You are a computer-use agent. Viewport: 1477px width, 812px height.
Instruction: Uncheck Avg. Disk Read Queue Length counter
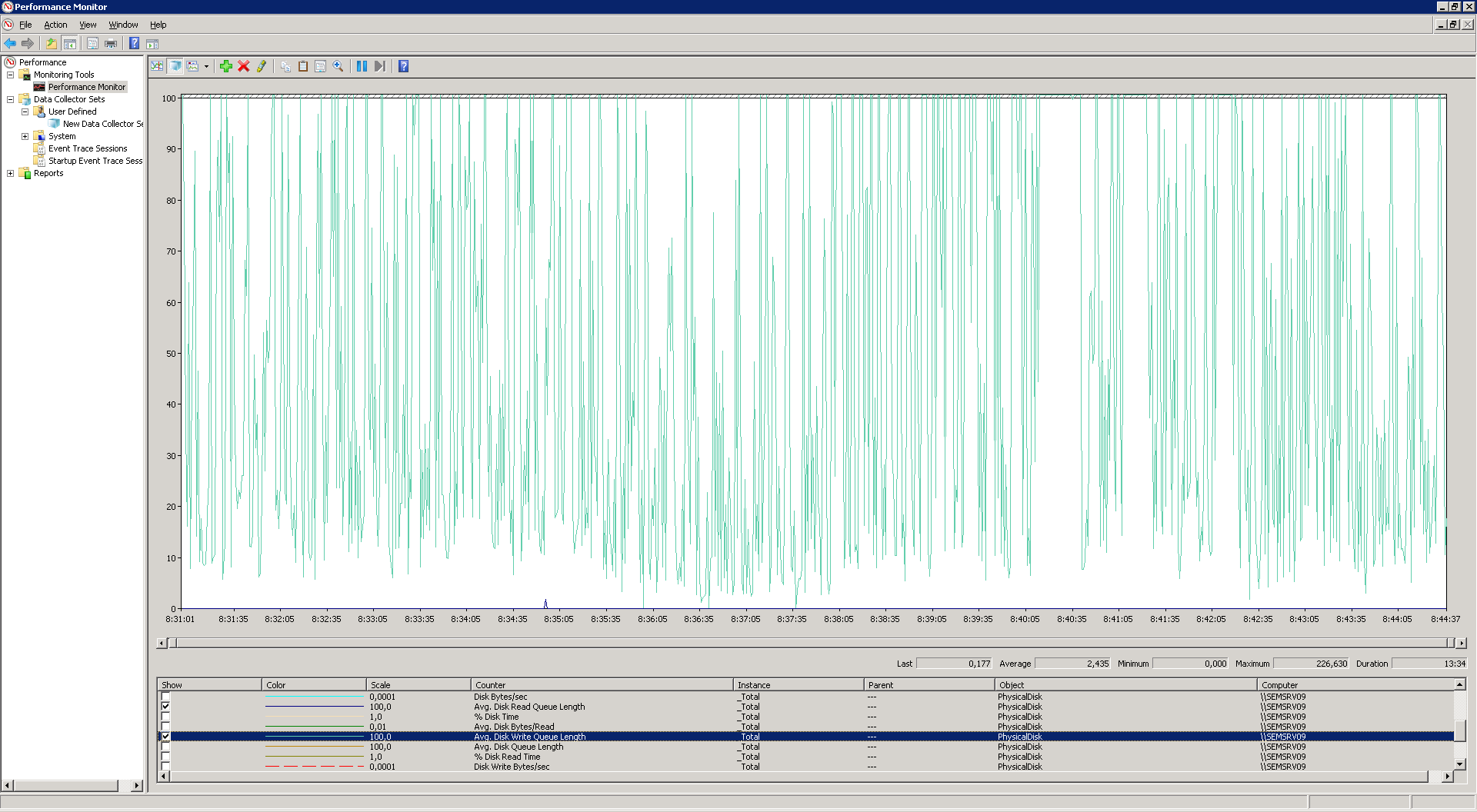pos(165,707)
